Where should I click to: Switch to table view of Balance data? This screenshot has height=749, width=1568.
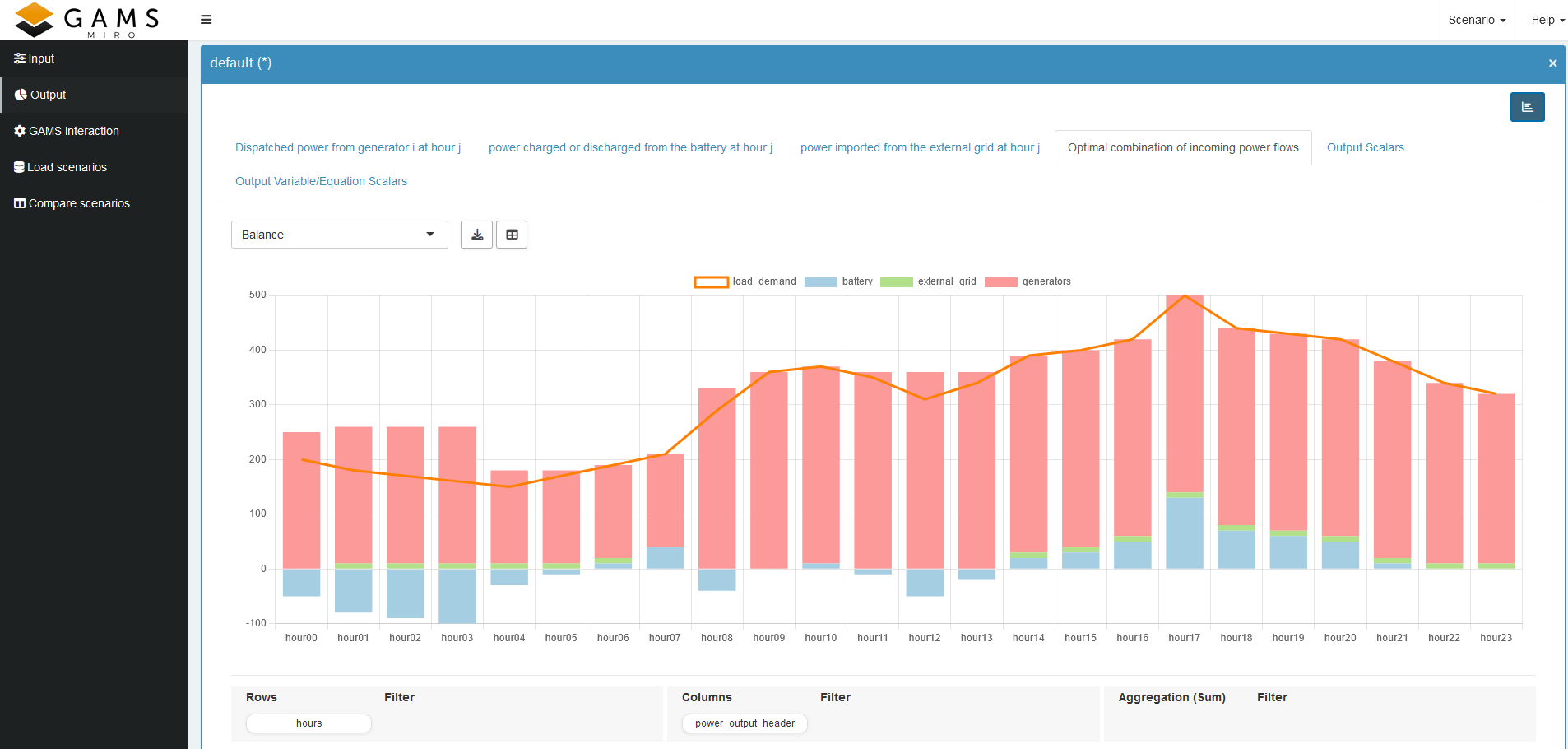[511, 234]
